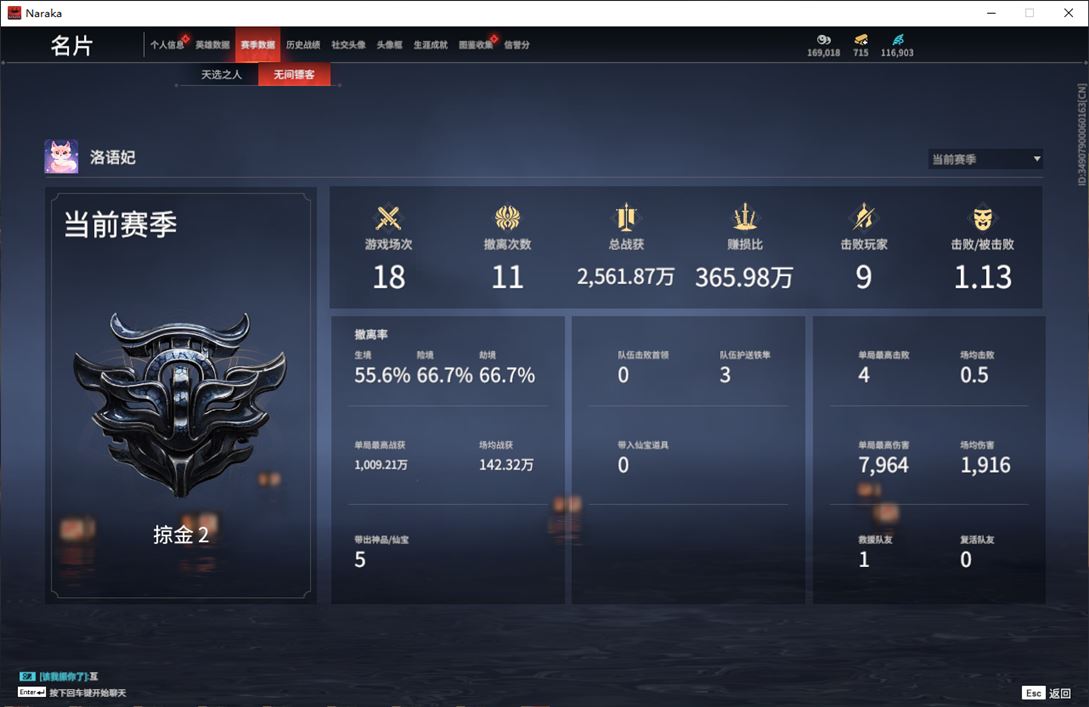
Task: Open the 图鉴收集 tab
Action: coord(476,45)
